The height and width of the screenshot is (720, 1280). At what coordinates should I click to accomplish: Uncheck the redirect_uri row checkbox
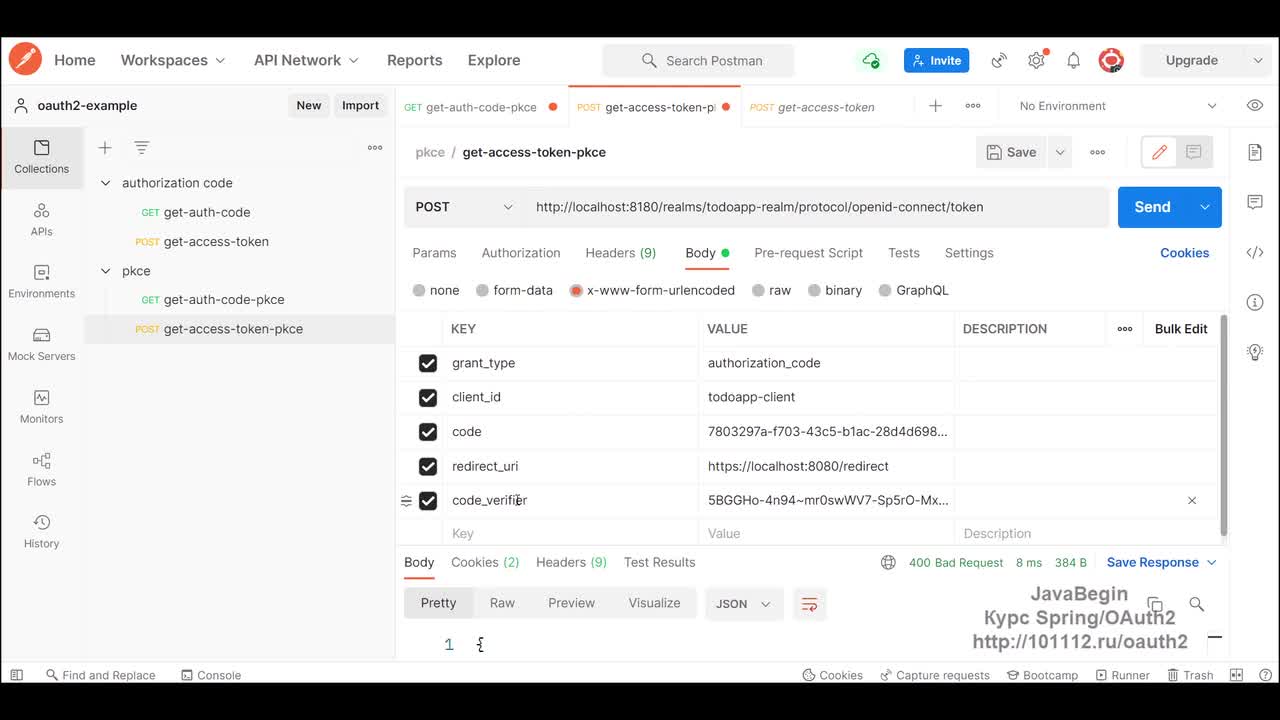pos(428,466)
